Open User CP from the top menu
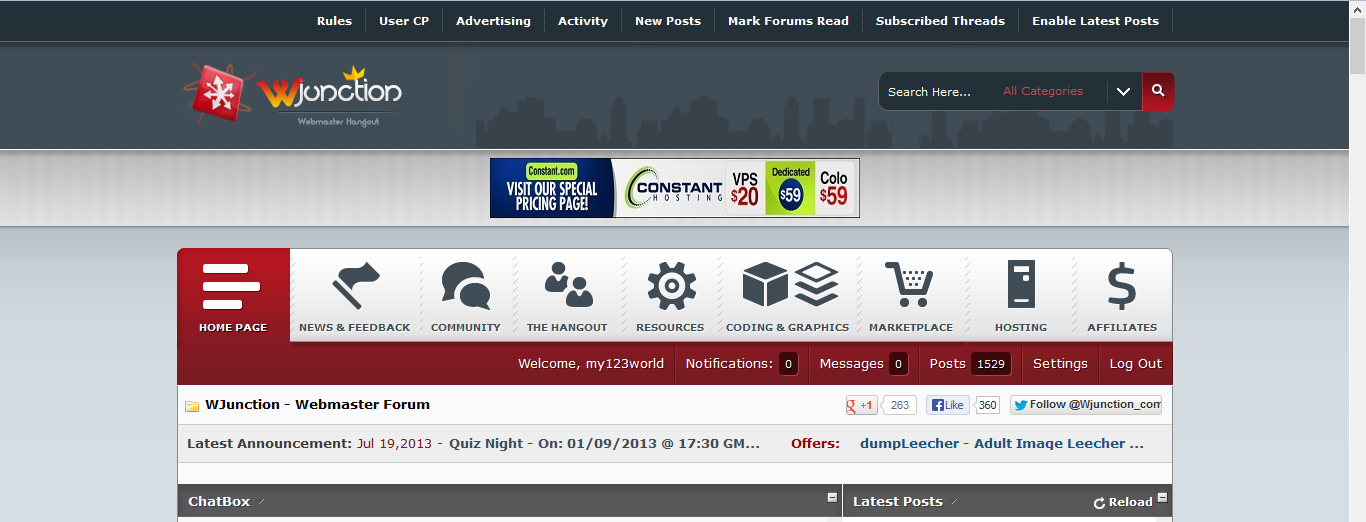Viewport: 1366px width, 522px height. pyautogui.click(x=404, y=21)
